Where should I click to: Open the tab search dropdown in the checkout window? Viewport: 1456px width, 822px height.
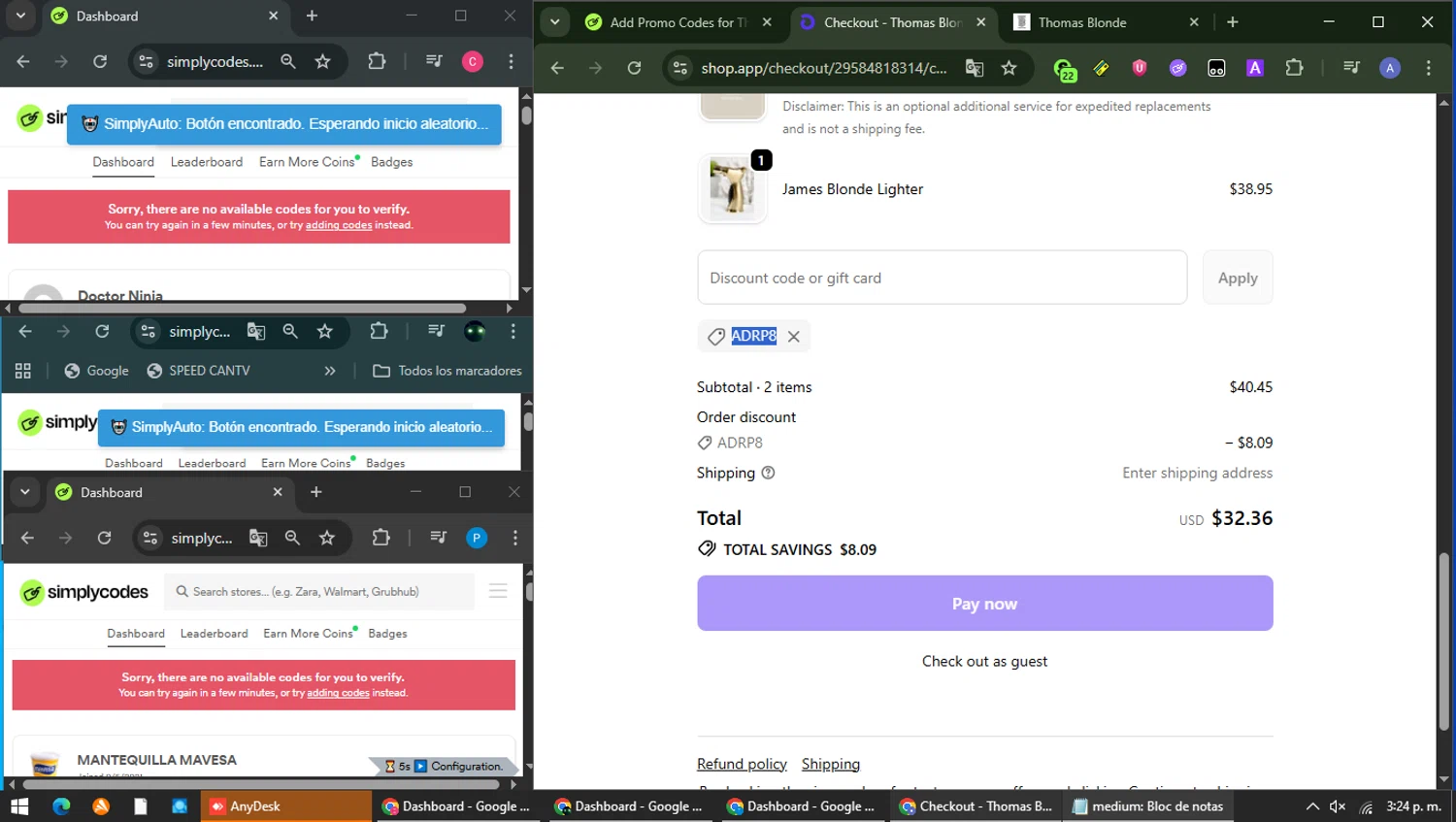554,22
